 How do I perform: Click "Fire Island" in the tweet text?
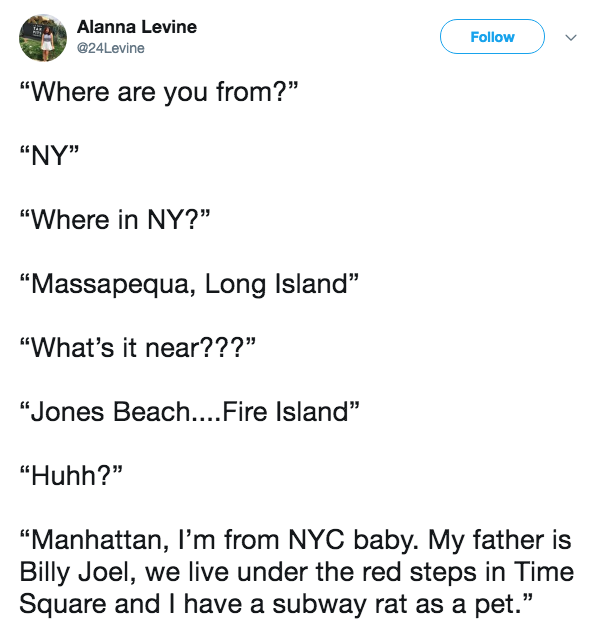[x=285, y=412]
